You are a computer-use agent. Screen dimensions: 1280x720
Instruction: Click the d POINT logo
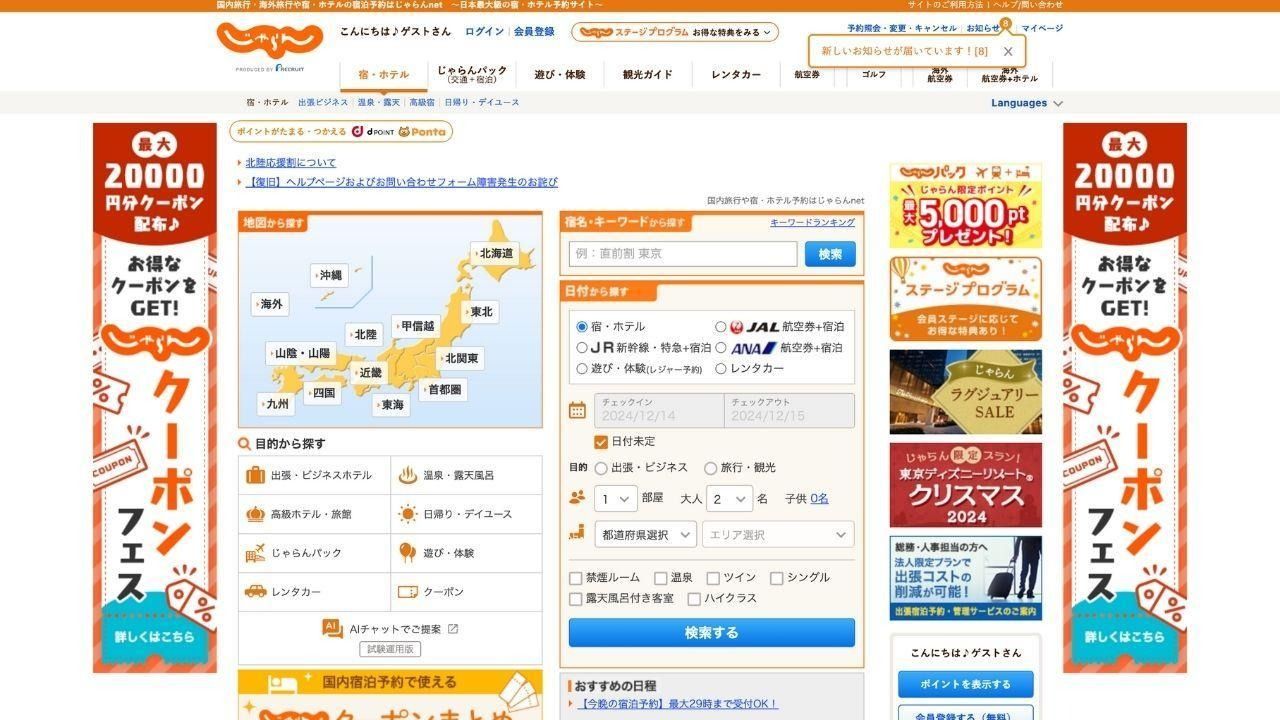373,131
